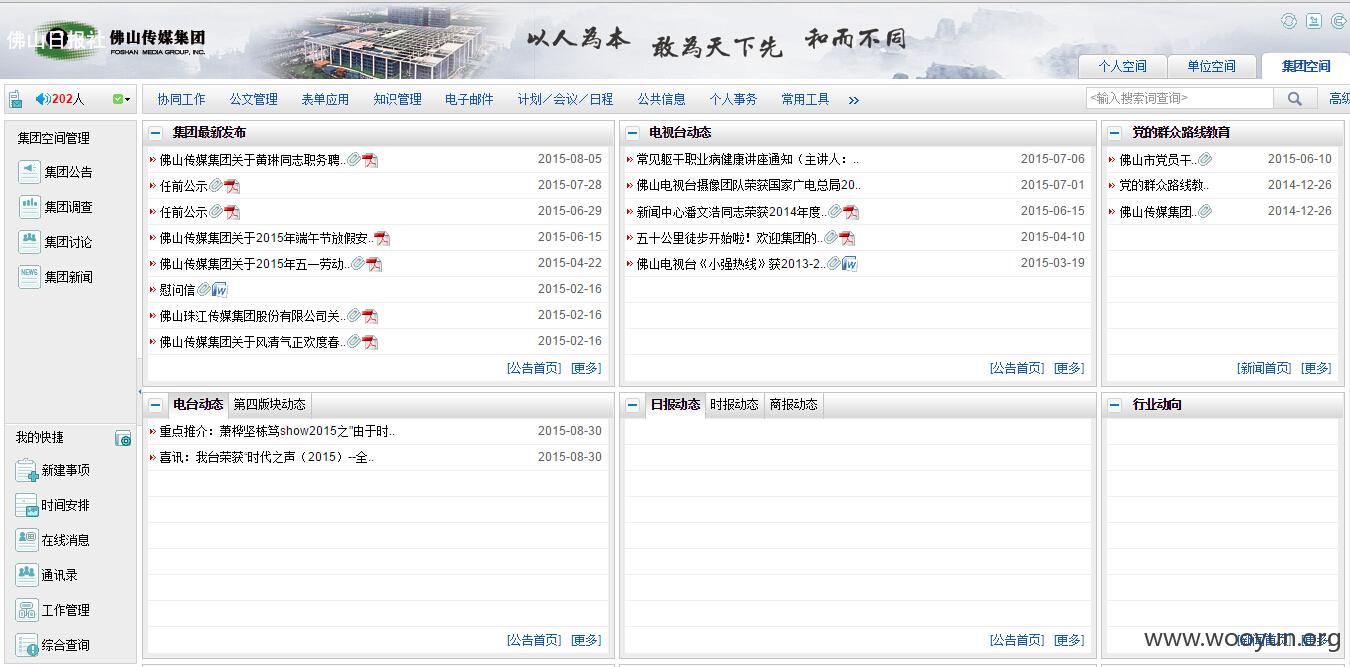Screen dimensions: 1350x667
Task: Open the 个人事务 menu
Action: pyautogui.click(x=733, y=99)
